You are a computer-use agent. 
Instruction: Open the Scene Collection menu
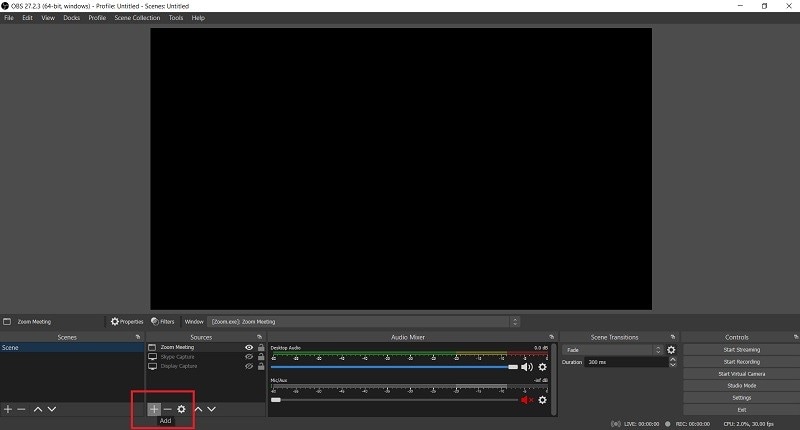point(137,18)
